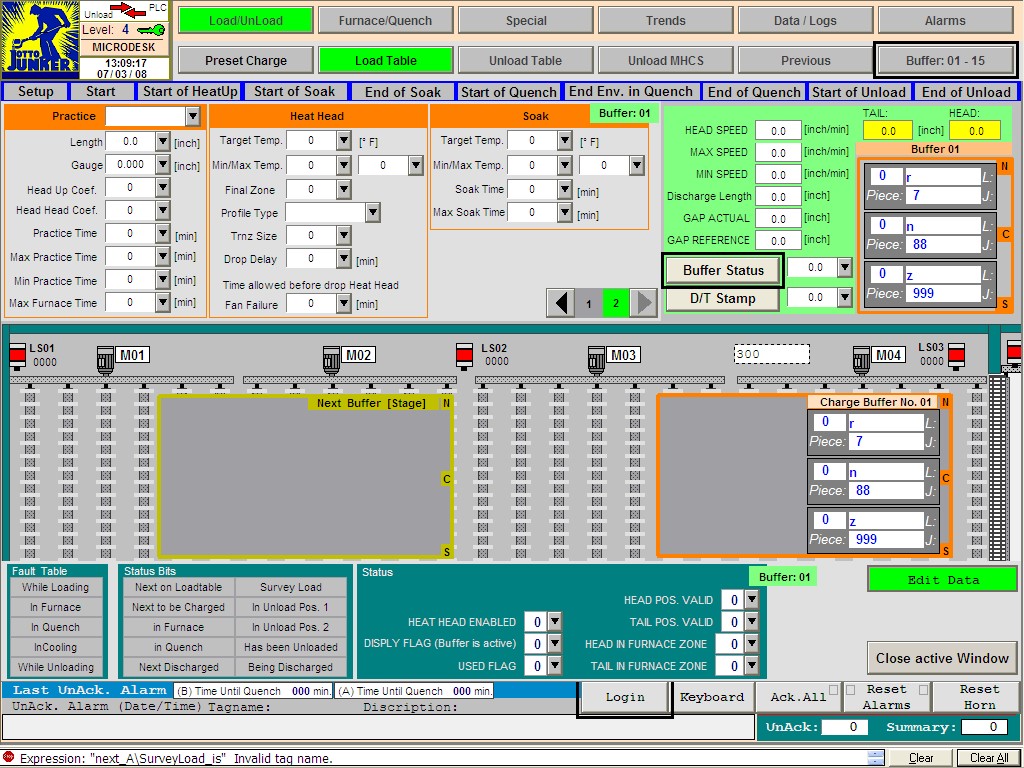Click the Clear All button in status bar
Image resolution: width=1024 pixels, height=768 pixels.
point(988,758)
